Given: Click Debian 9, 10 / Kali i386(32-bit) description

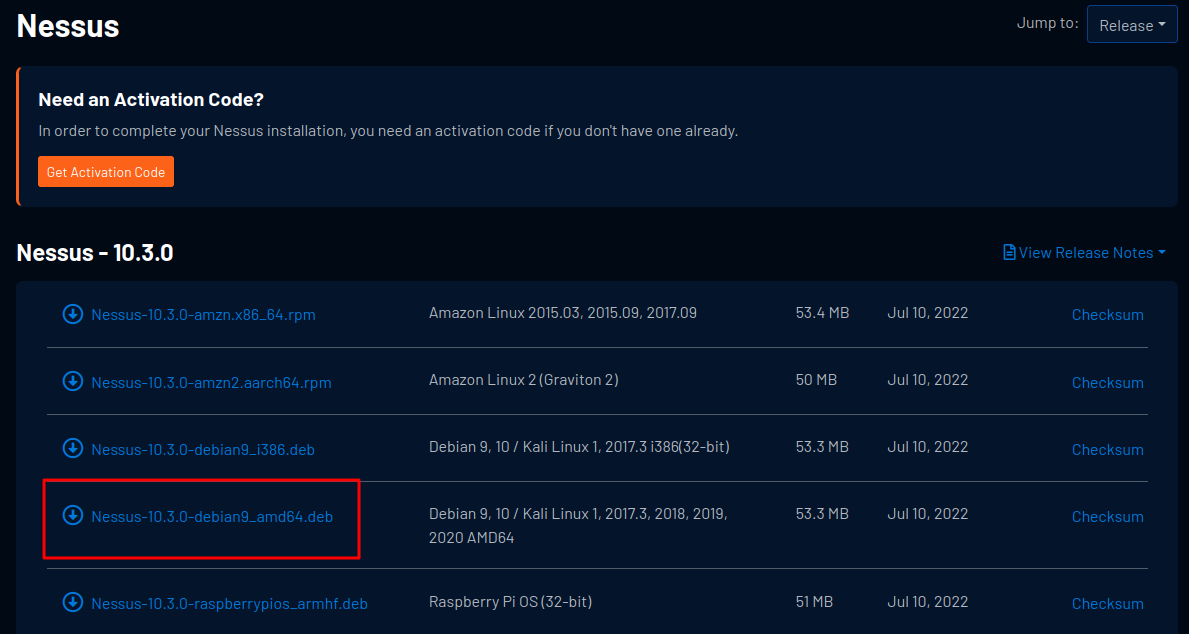Looking at the screenshot, I should (x=579, y=447).
